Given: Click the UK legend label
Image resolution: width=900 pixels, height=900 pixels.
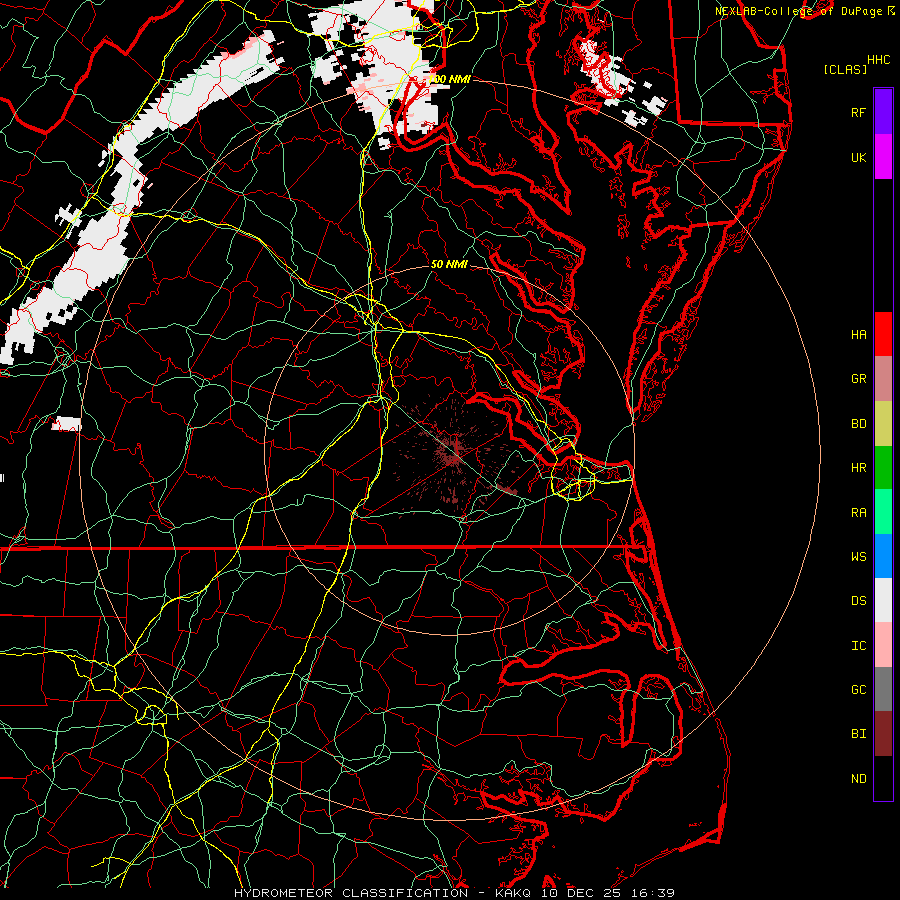Looking at the screenshot, I should click(x=859, y=157).
